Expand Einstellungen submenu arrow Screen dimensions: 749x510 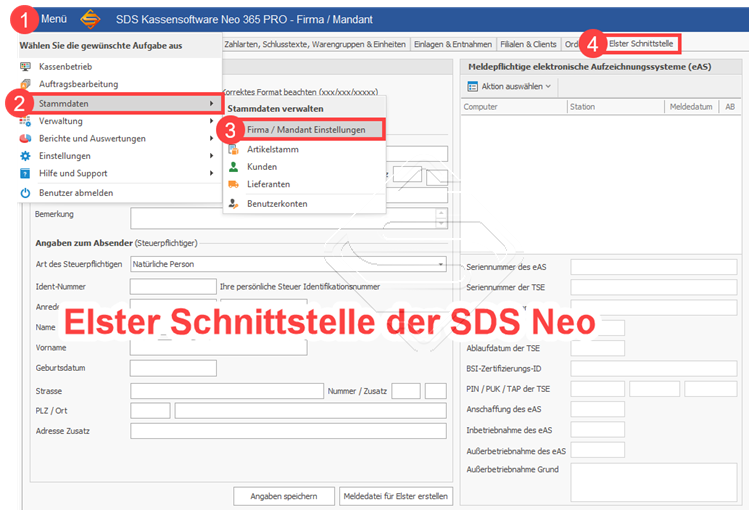pyautogui.click(x=211, y=156)
